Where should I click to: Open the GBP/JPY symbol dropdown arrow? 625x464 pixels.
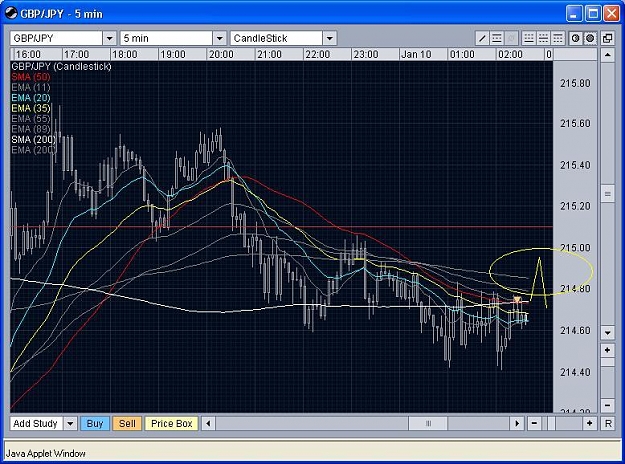110,38
